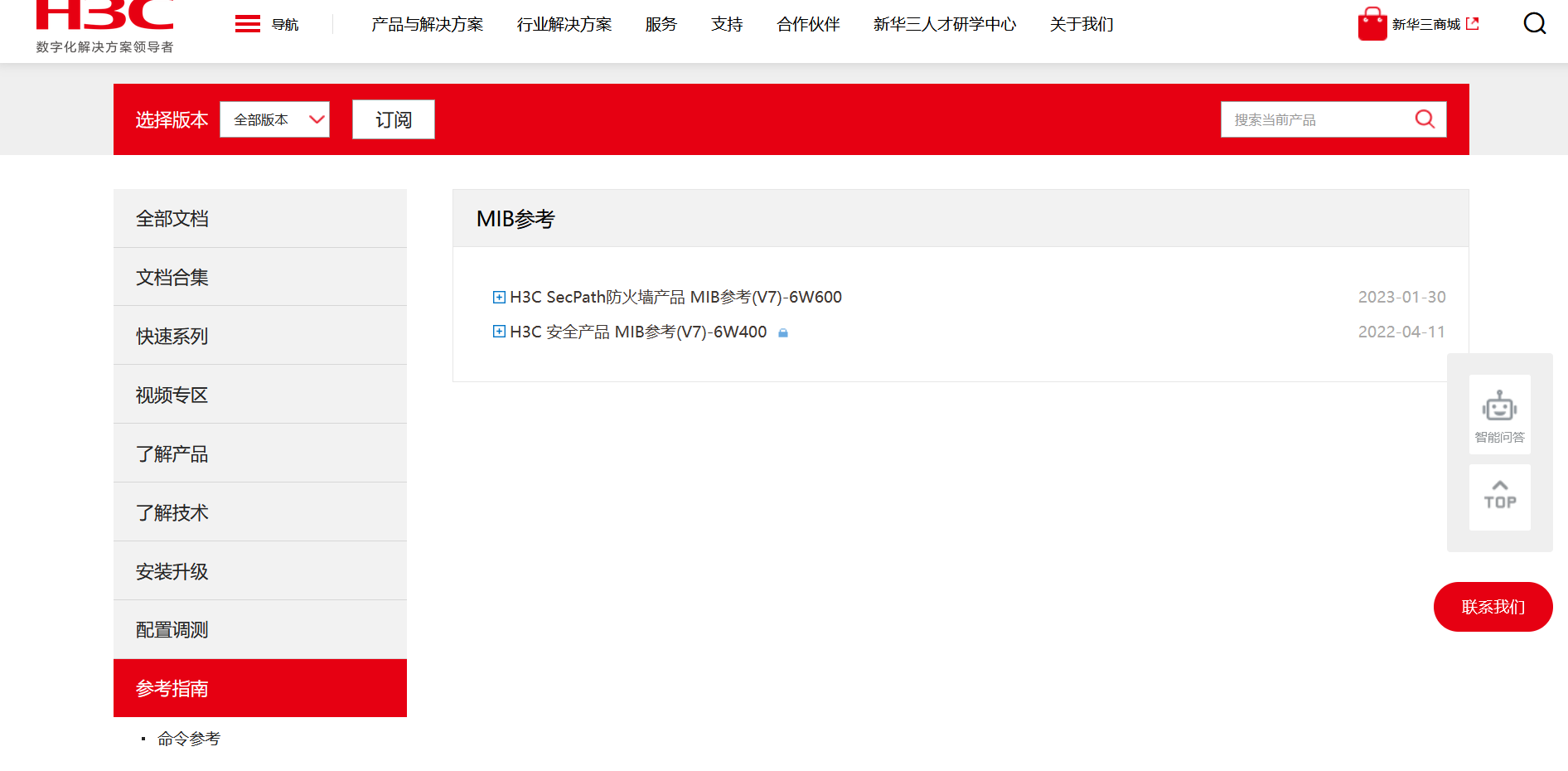Click the TOP back-to-top button
Screen dimensions: 1568x771
tap(1500, 497)
